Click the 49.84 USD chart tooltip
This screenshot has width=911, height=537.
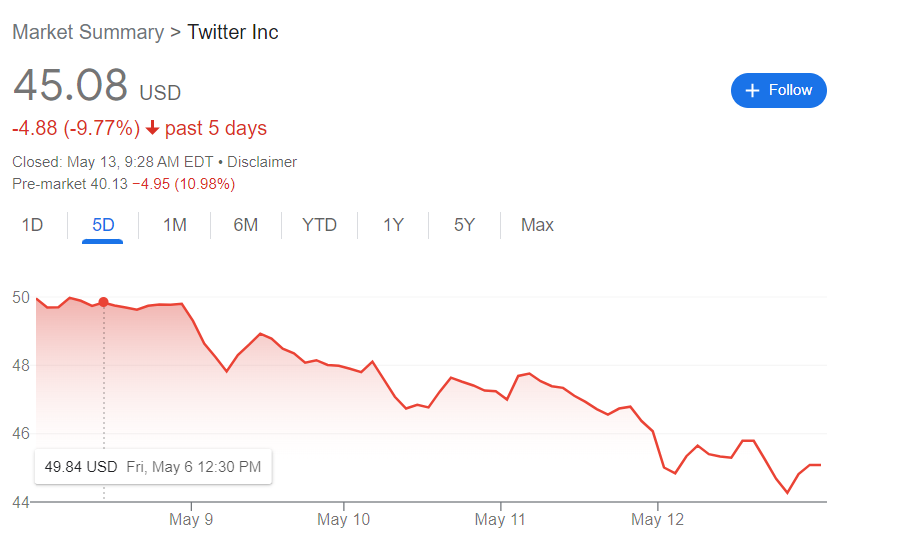pyautogui.click(x=153, y=467)
